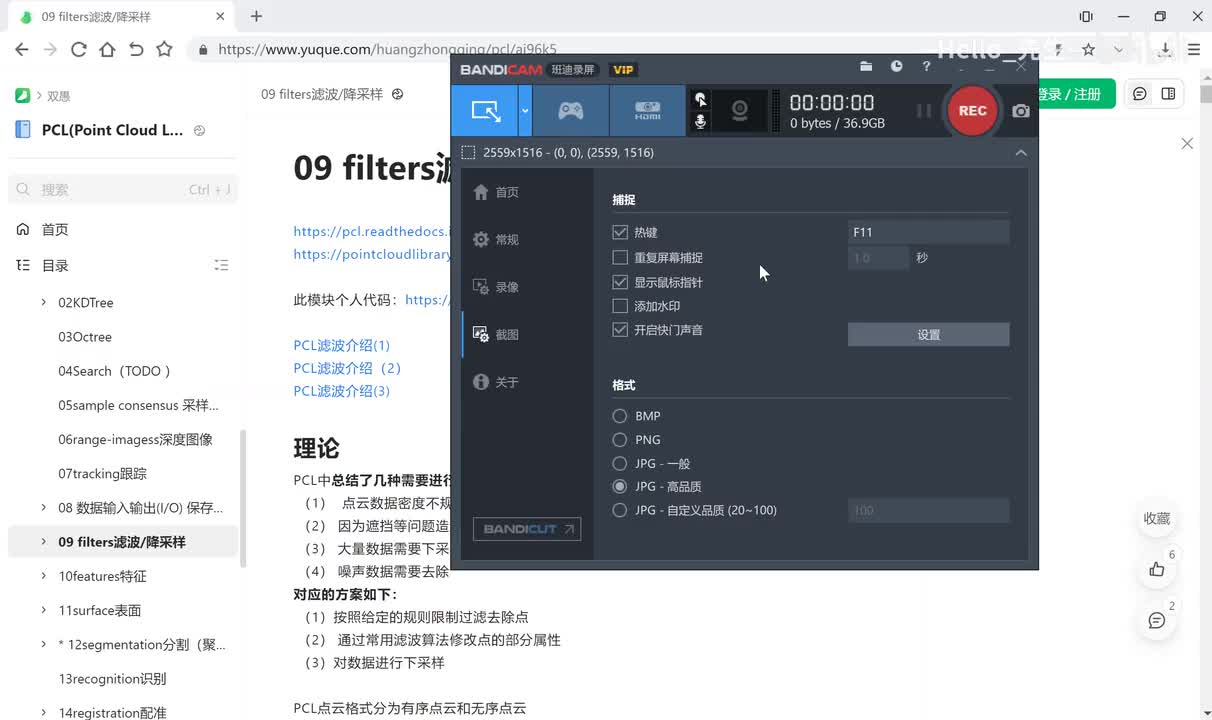Select JPG - 高品质 radio button

click(620, 487)
